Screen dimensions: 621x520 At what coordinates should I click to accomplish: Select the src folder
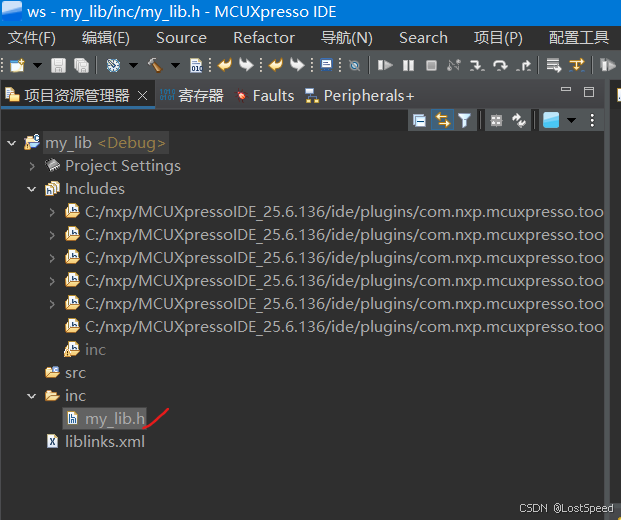[75, 373]
